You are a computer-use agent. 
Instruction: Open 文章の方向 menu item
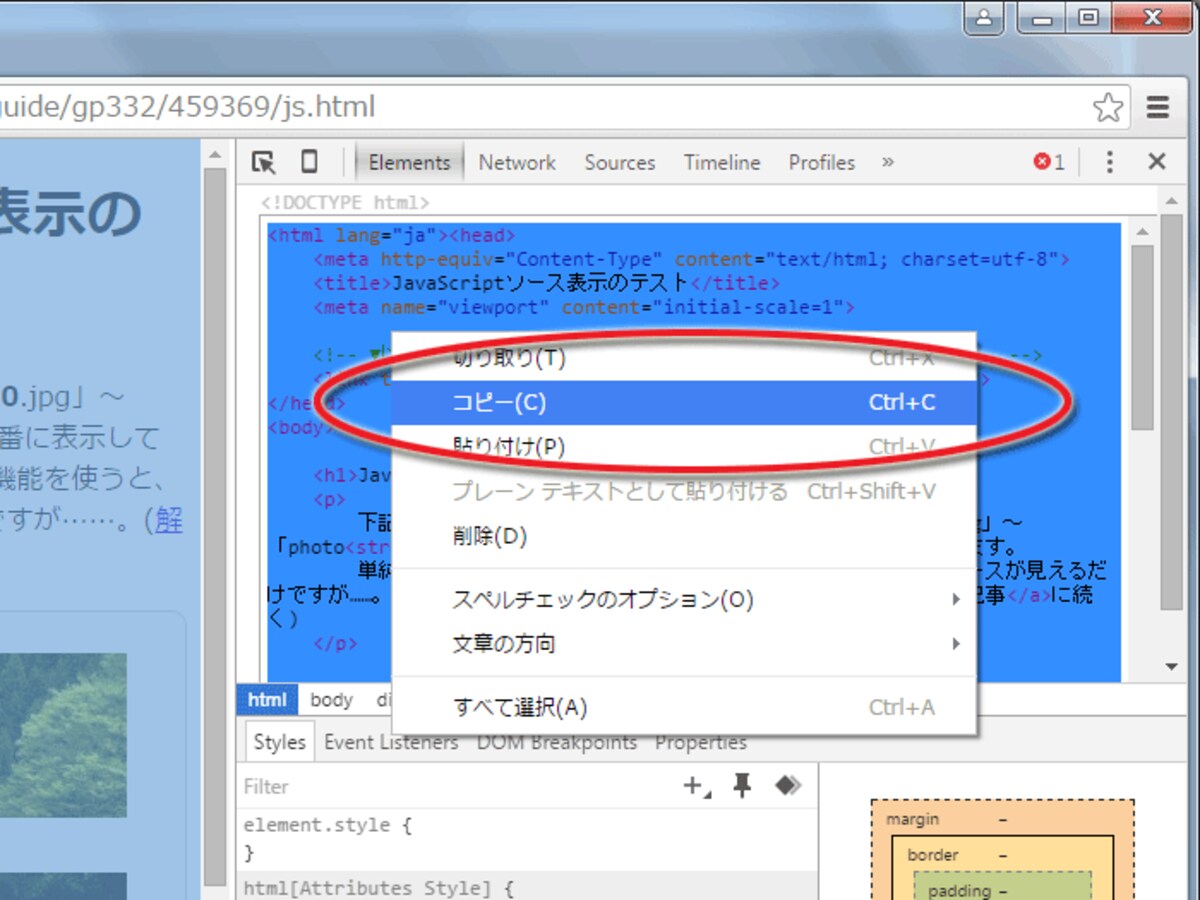pyautogui.click(x=684, y=644)
